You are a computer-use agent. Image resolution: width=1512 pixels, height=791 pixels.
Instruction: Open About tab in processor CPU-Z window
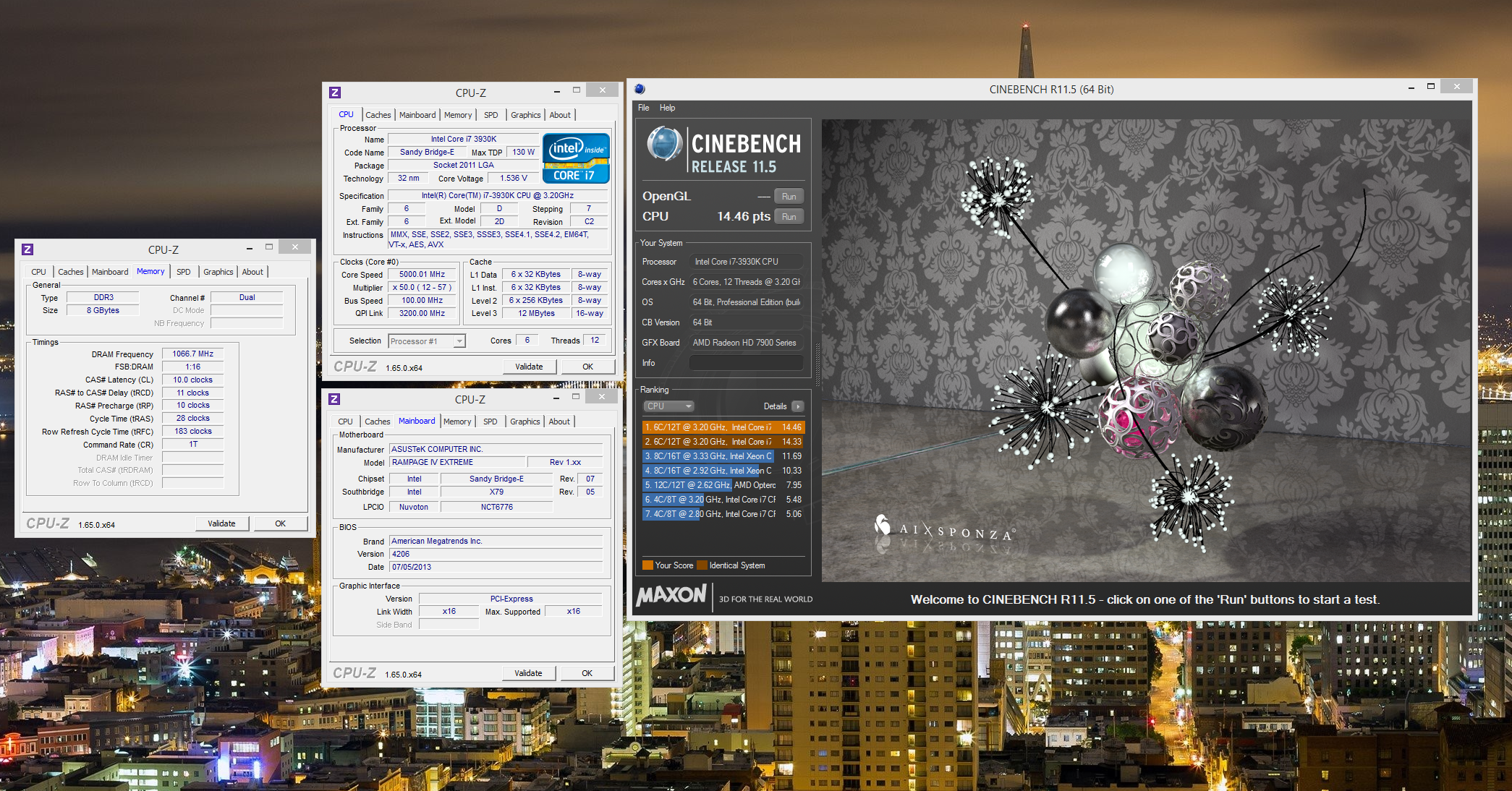[560, 115]
